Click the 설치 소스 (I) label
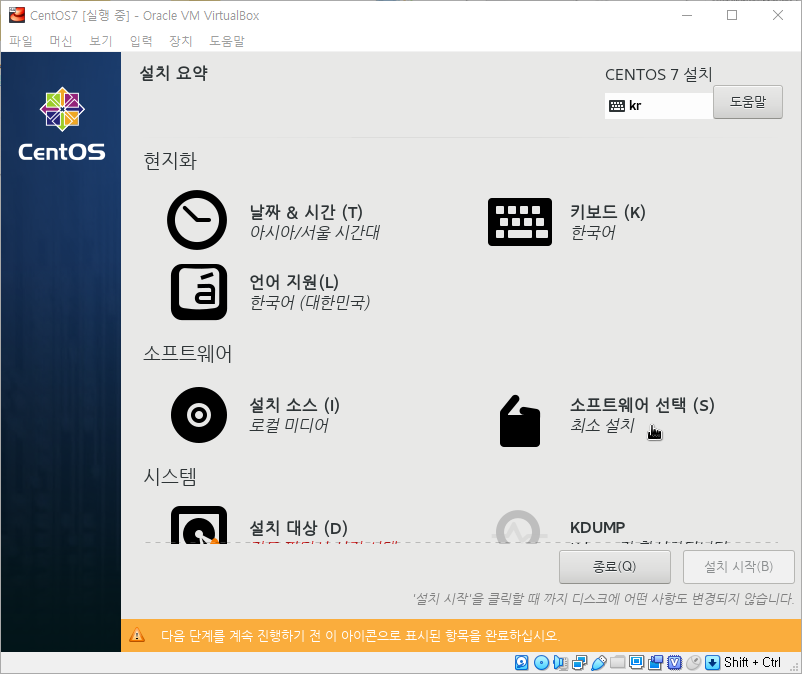Viewport: 802px width, 674px height. (x=294, y=405)
